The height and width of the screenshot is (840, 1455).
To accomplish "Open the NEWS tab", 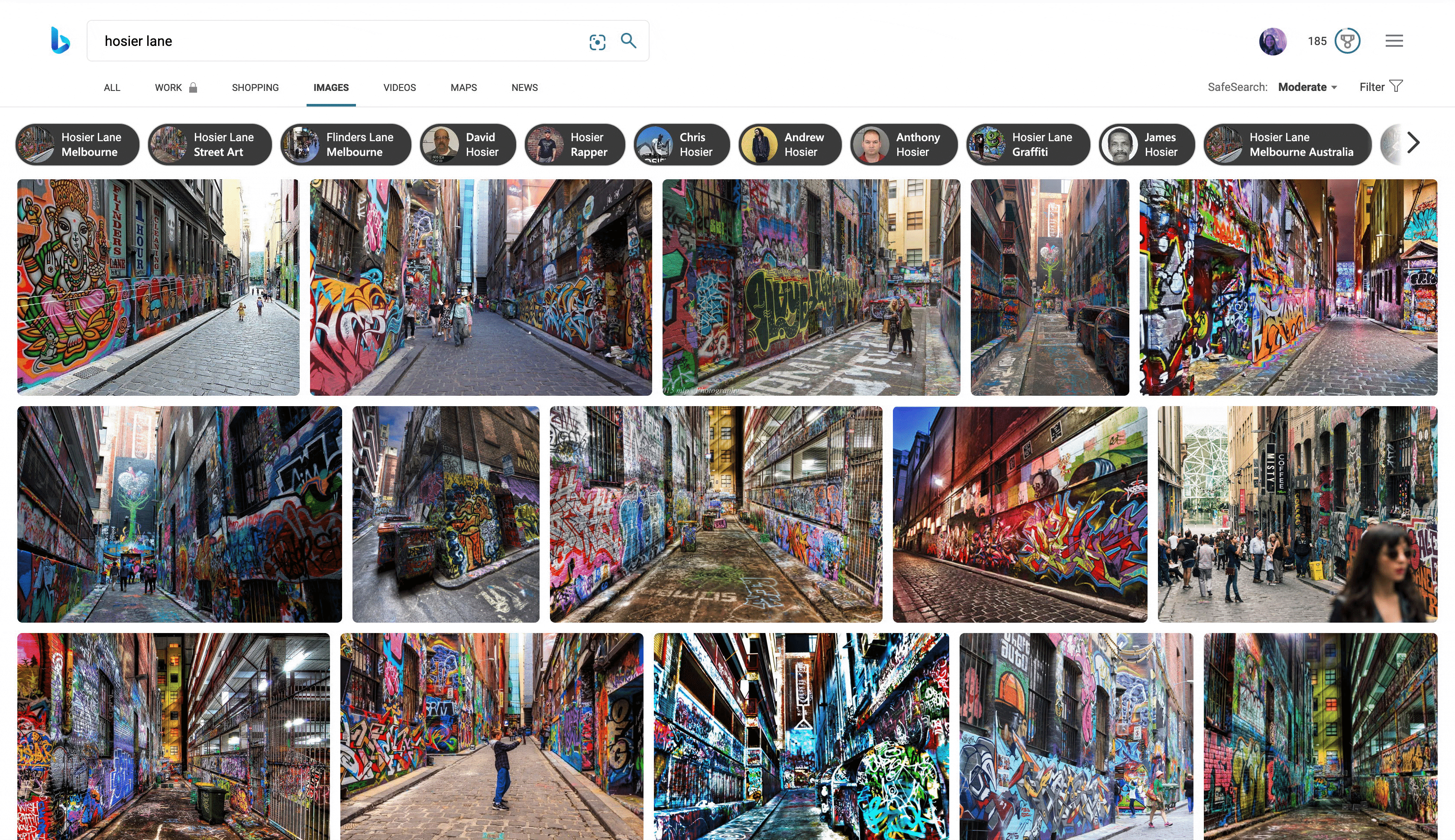I will pos(524,88).
